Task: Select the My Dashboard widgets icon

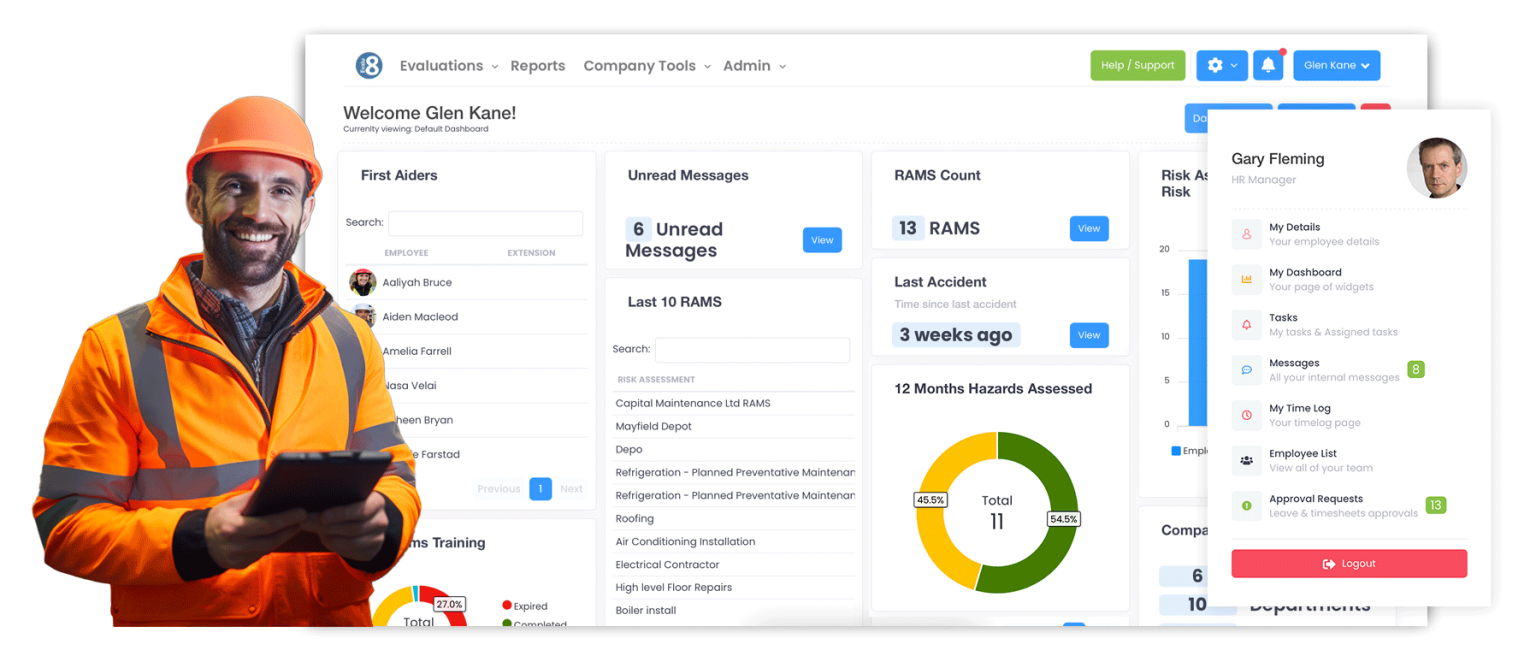Action: pos(1246,279)
